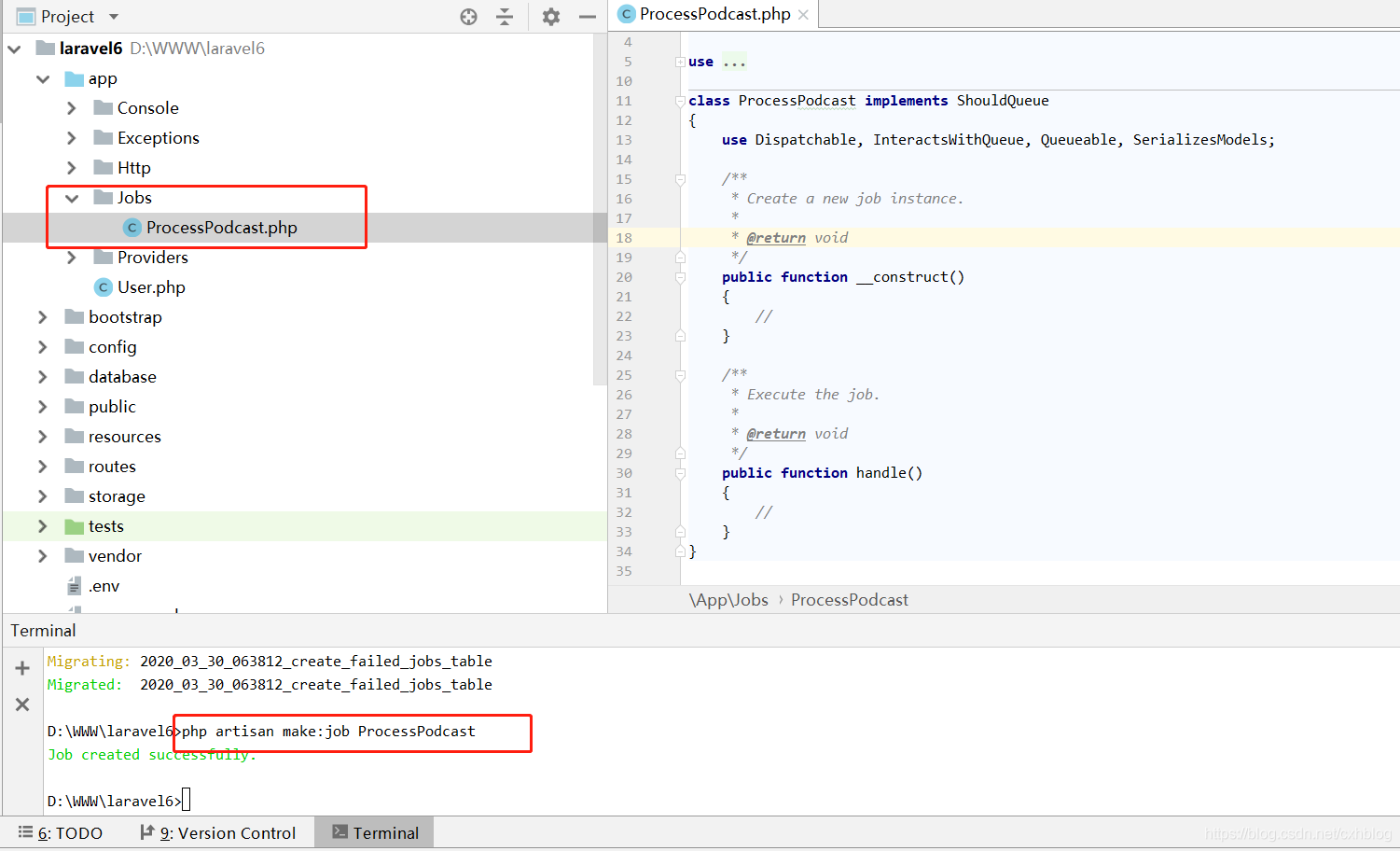Fold the handle function at line 30
The image size is (1400, 851).
pos(680,473)
